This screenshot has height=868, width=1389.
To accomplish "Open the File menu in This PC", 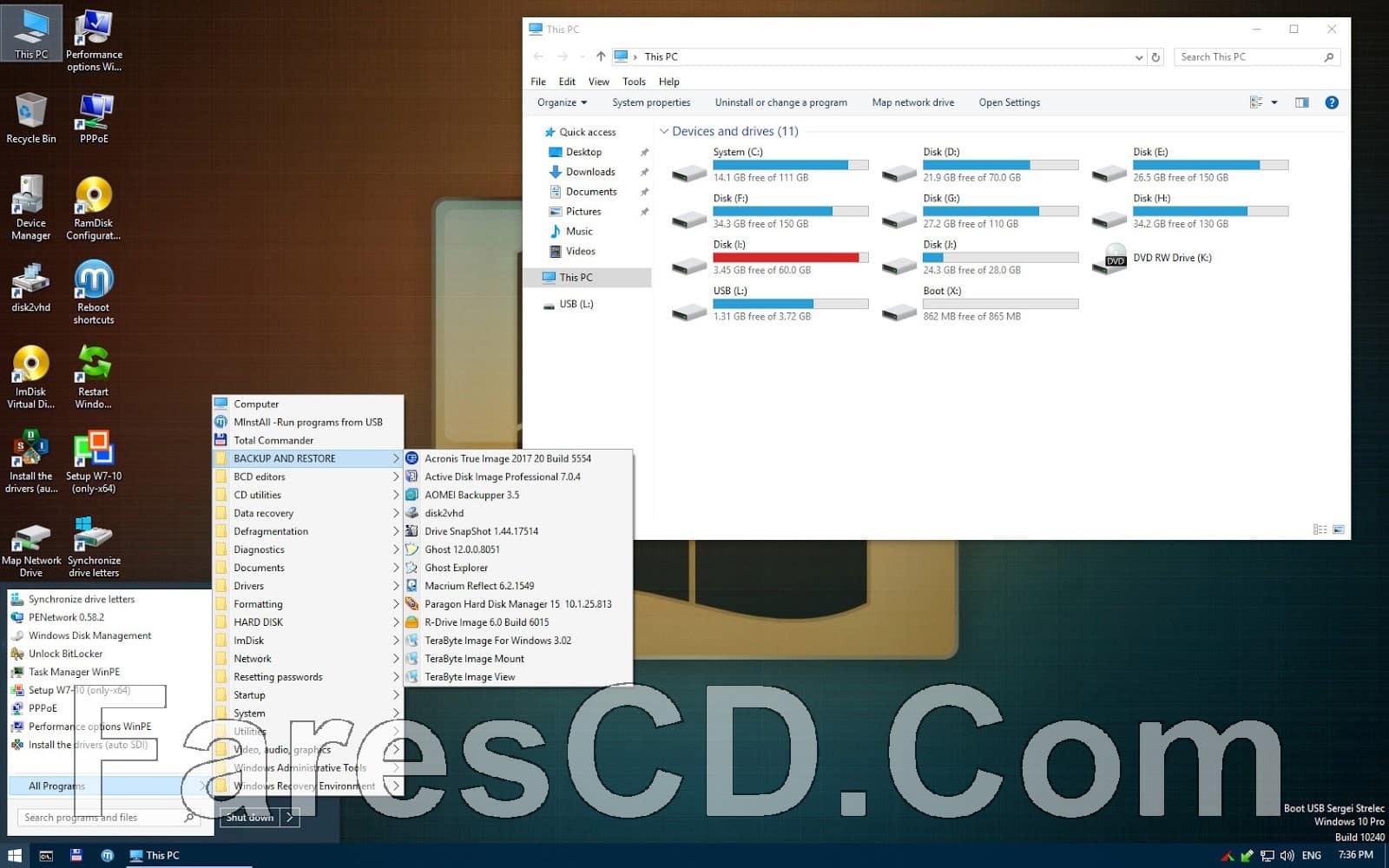I will (538, 82).
